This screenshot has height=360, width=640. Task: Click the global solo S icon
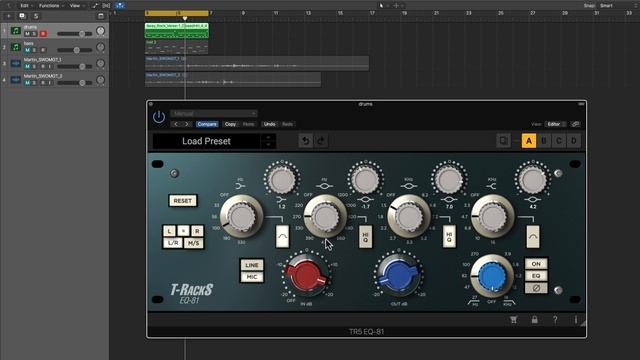36,16
